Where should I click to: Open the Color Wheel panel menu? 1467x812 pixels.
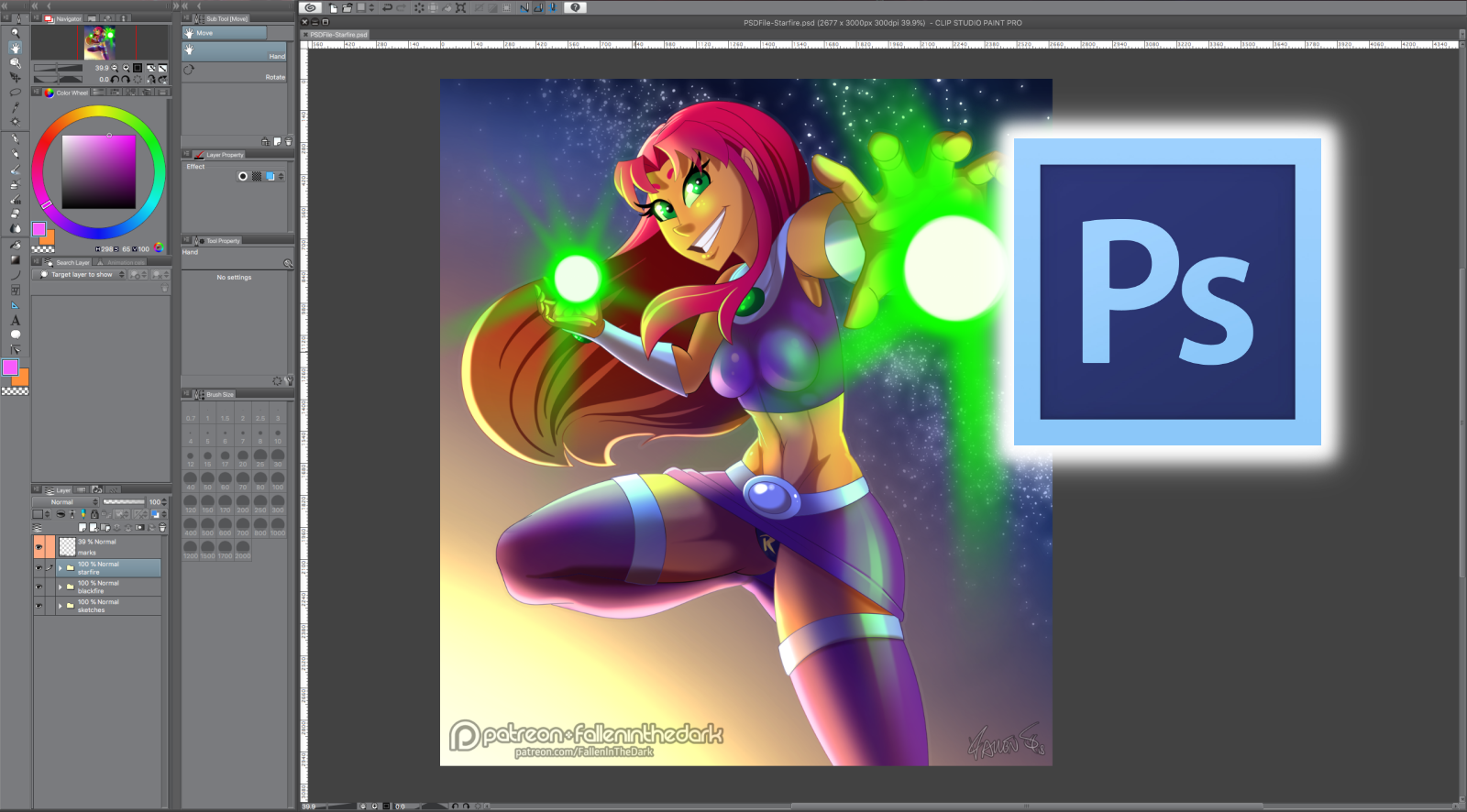[x=37, y=93]
